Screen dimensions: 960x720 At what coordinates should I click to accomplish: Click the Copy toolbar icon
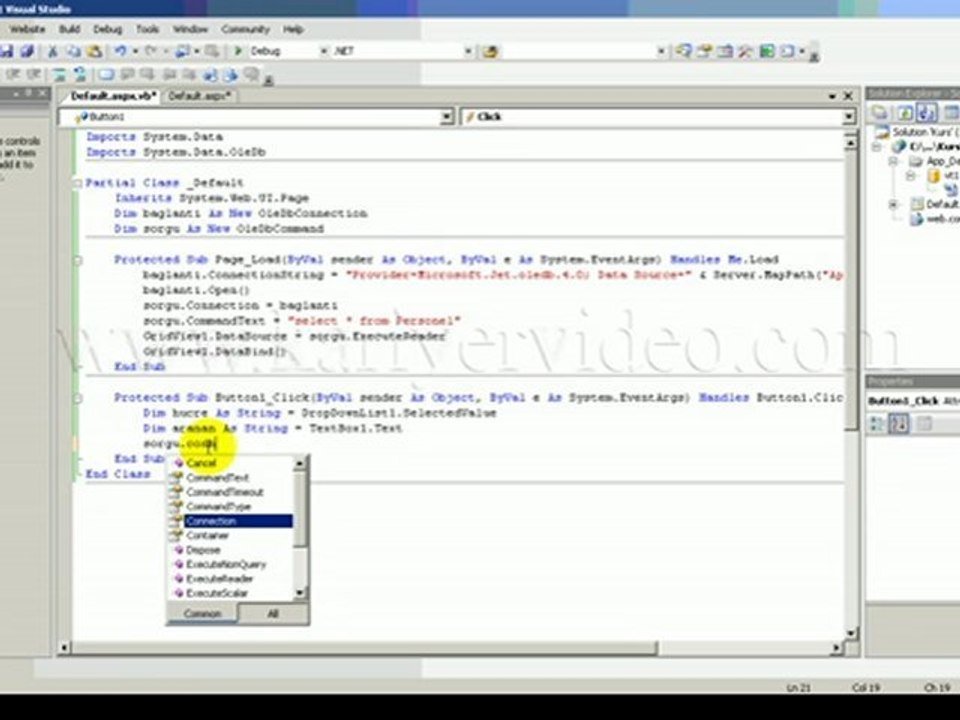(x=73, y=51)
